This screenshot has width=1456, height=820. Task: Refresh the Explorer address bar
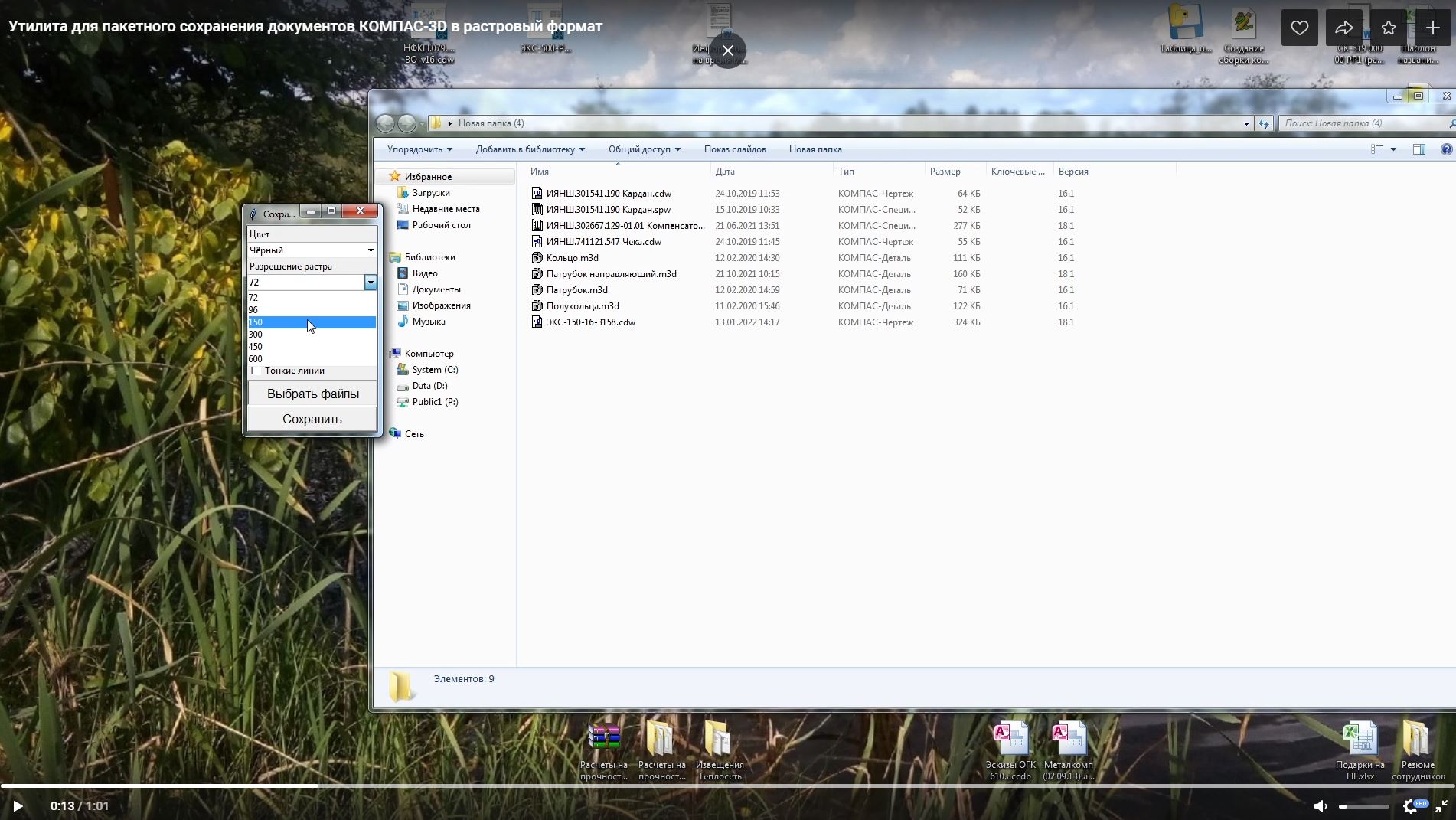point(1264,123)
